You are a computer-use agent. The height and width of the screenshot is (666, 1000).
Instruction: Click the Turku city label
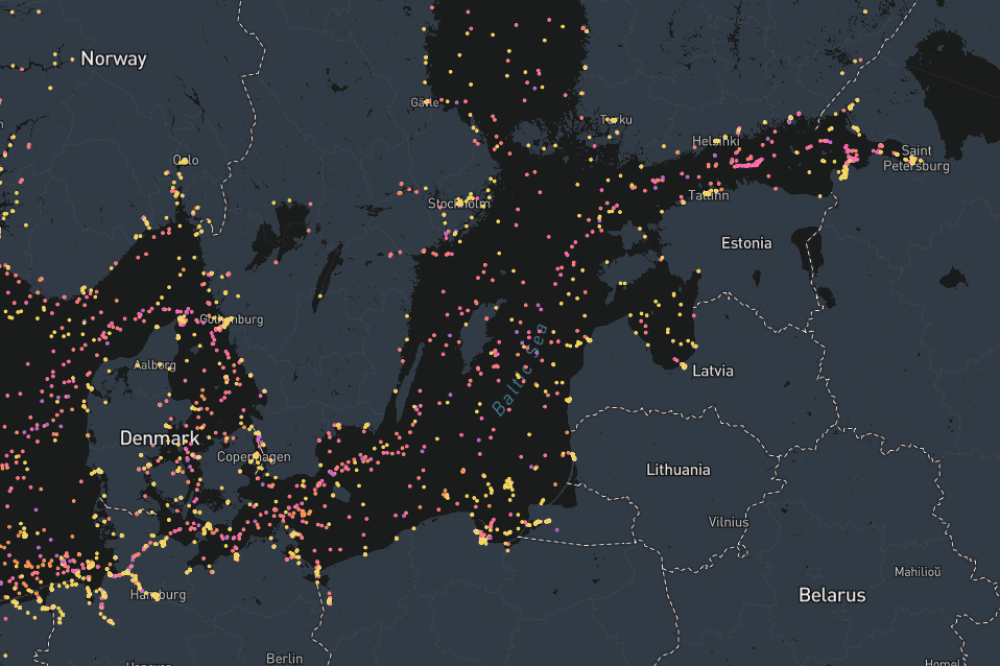[x=617, y=120]
